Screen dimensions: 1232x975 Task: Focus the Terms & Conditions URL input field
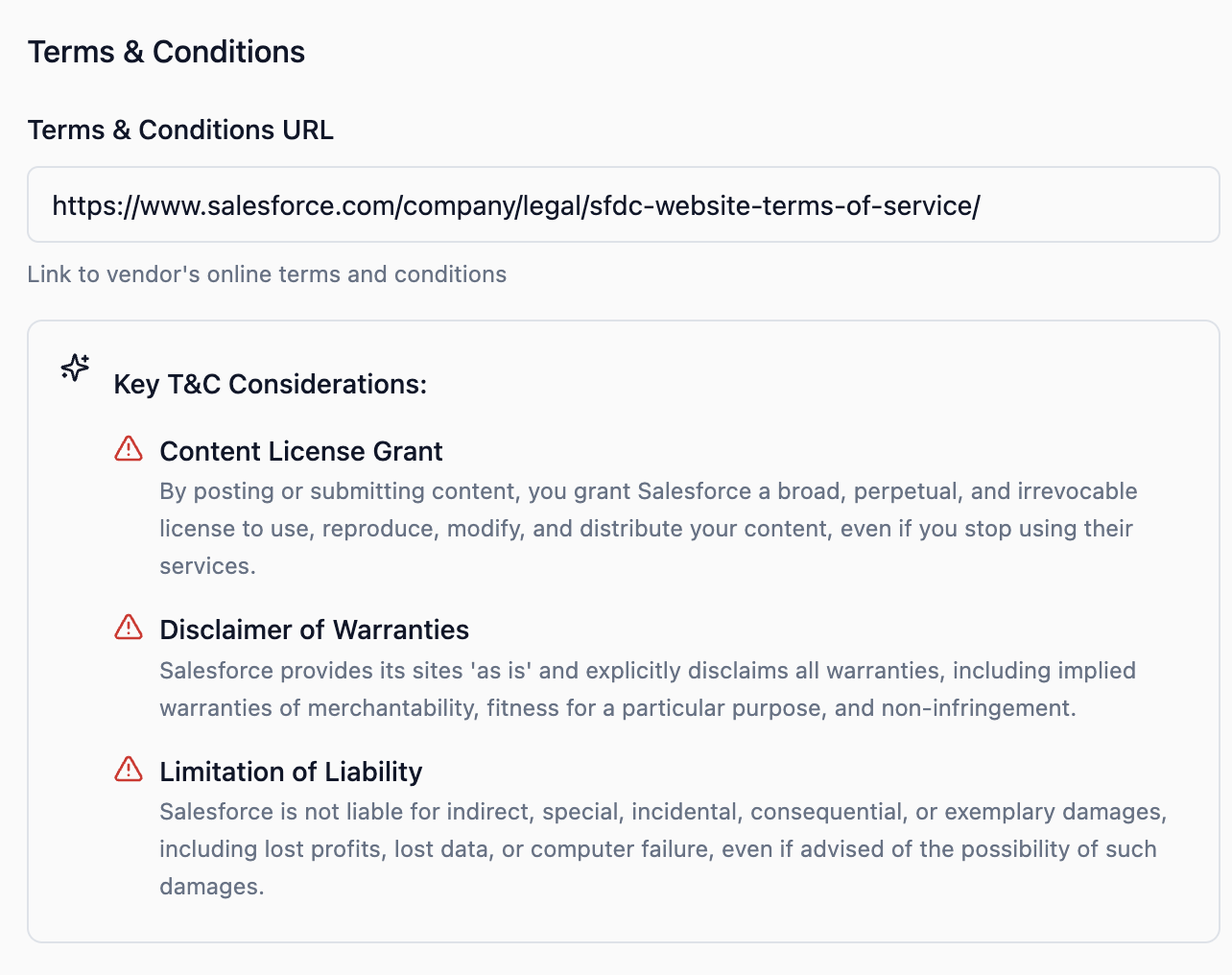[x=623, y=205]
